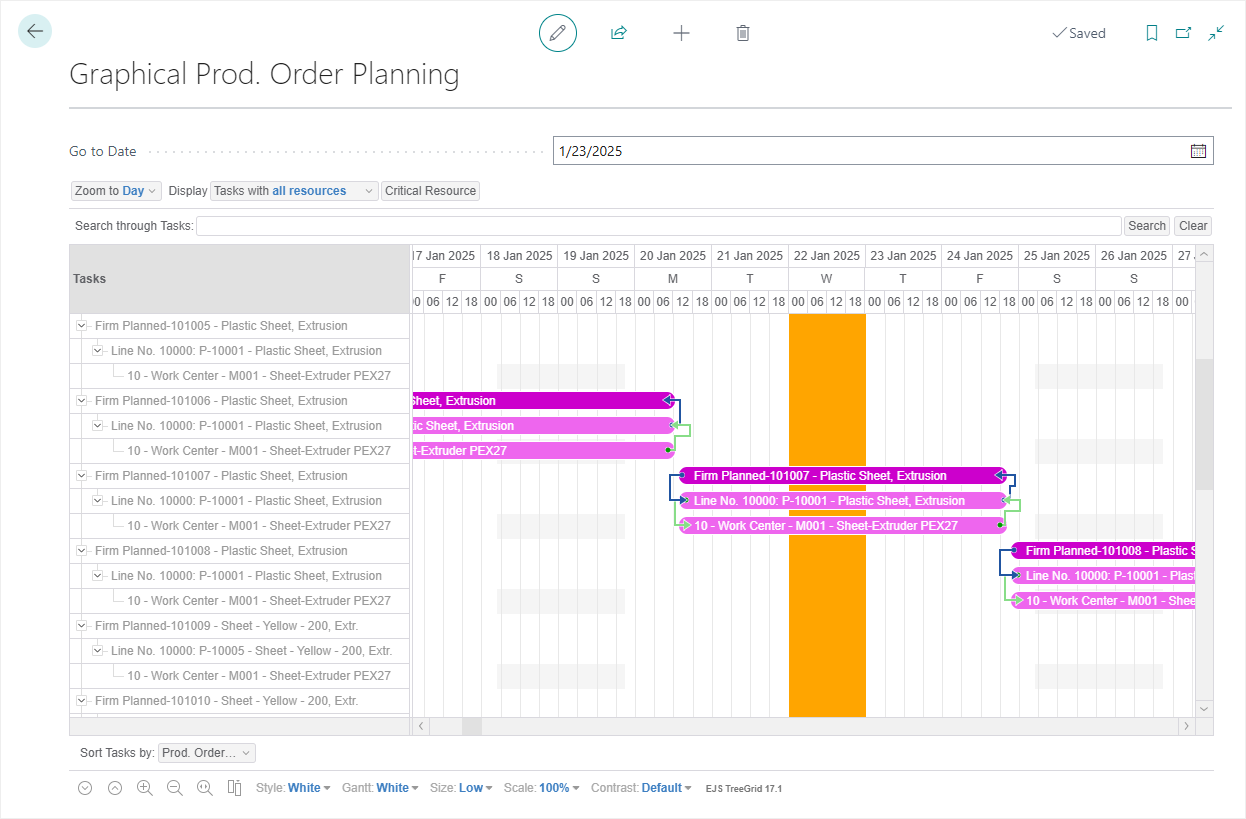Open the calendar date picker
Screen dimensions: 1246x819
click(1198, 151)
